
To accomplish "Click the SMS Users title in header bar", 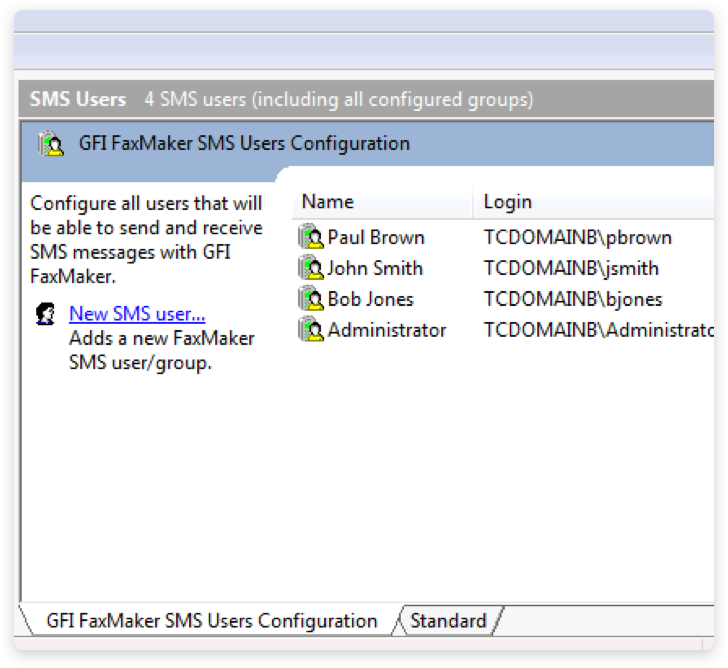I will point(78,99).
